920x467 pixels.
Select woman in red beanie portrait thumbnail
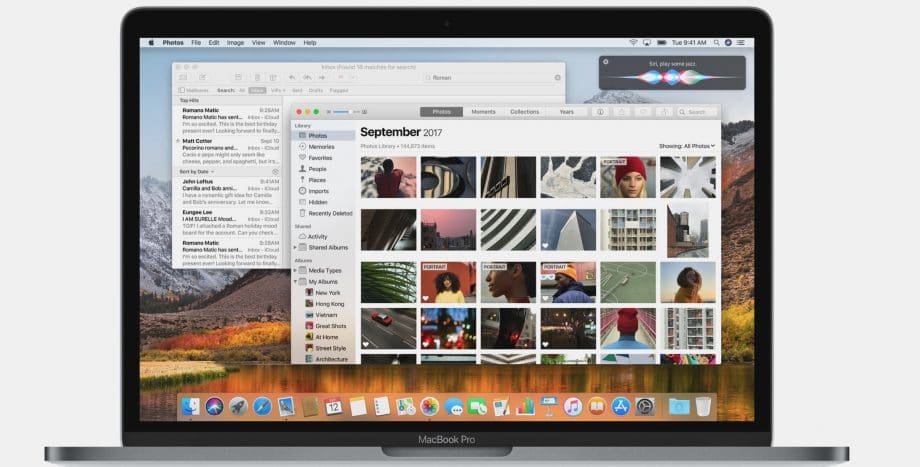tap(628, 177)
